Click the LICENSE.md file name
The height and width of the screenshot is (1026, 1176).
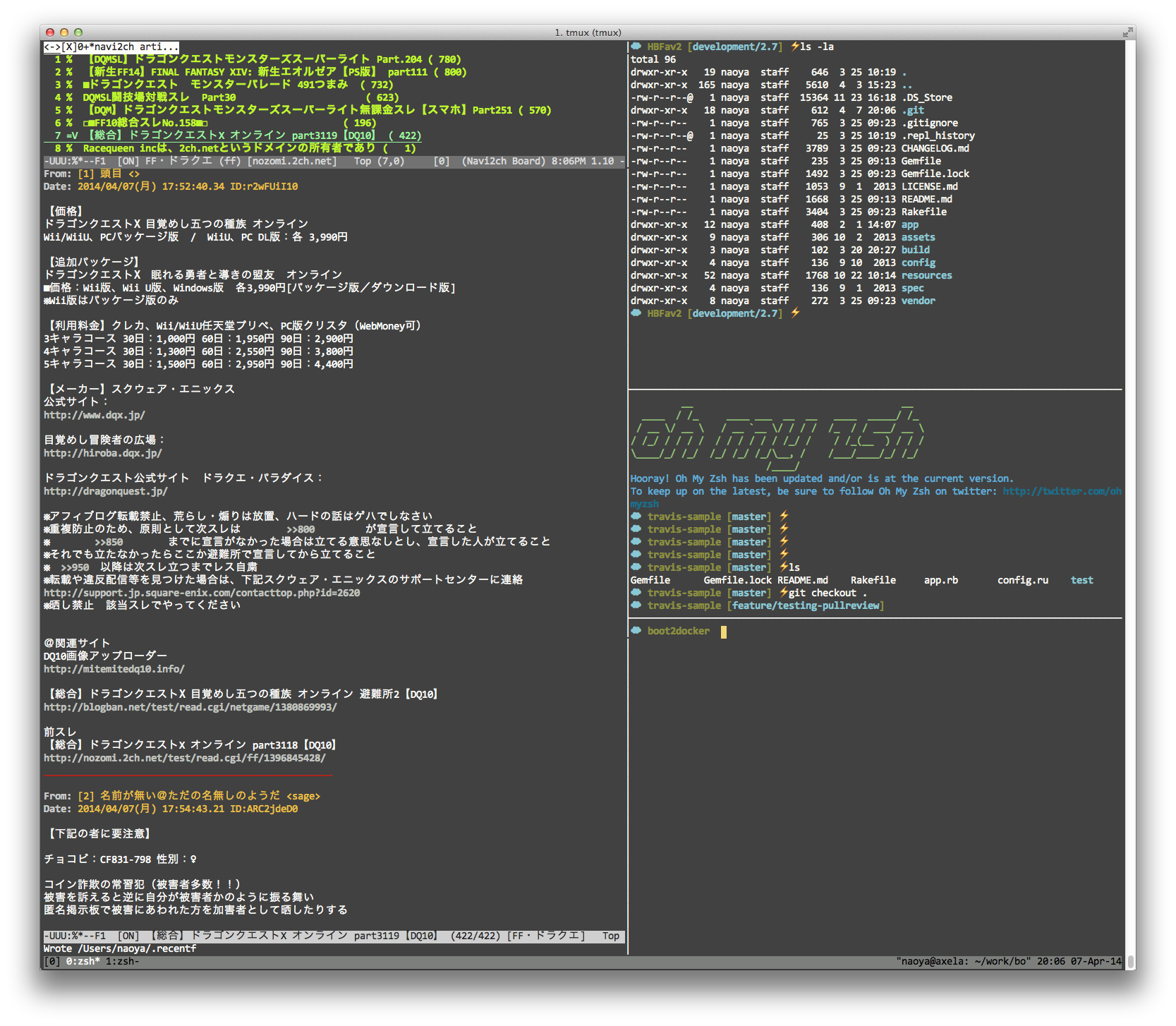(x=930, y=186)
